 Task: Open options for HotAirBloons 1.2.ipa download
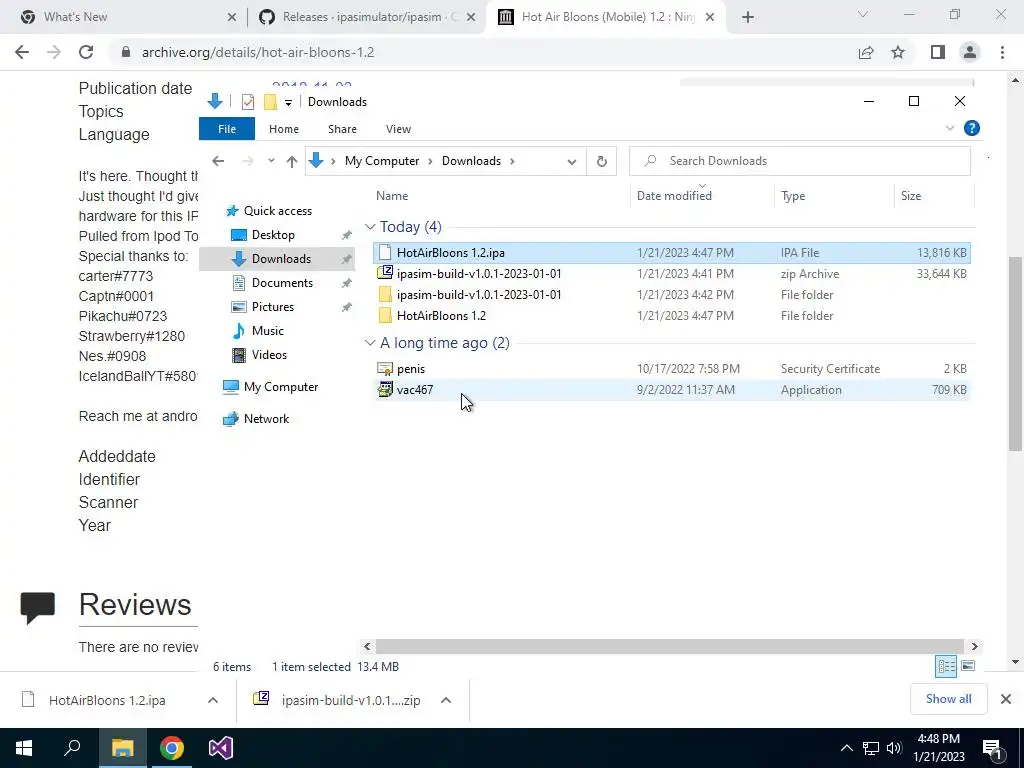212,700
